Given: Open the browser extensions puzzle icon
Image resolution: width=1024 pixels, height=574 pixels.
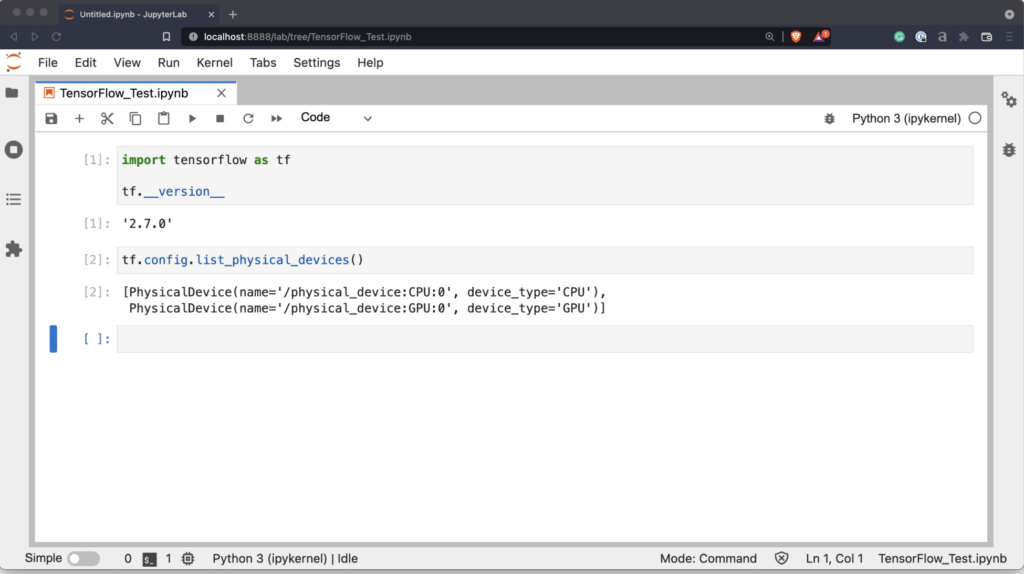Looking at the screenshot, I should click(x=964, y=37).
